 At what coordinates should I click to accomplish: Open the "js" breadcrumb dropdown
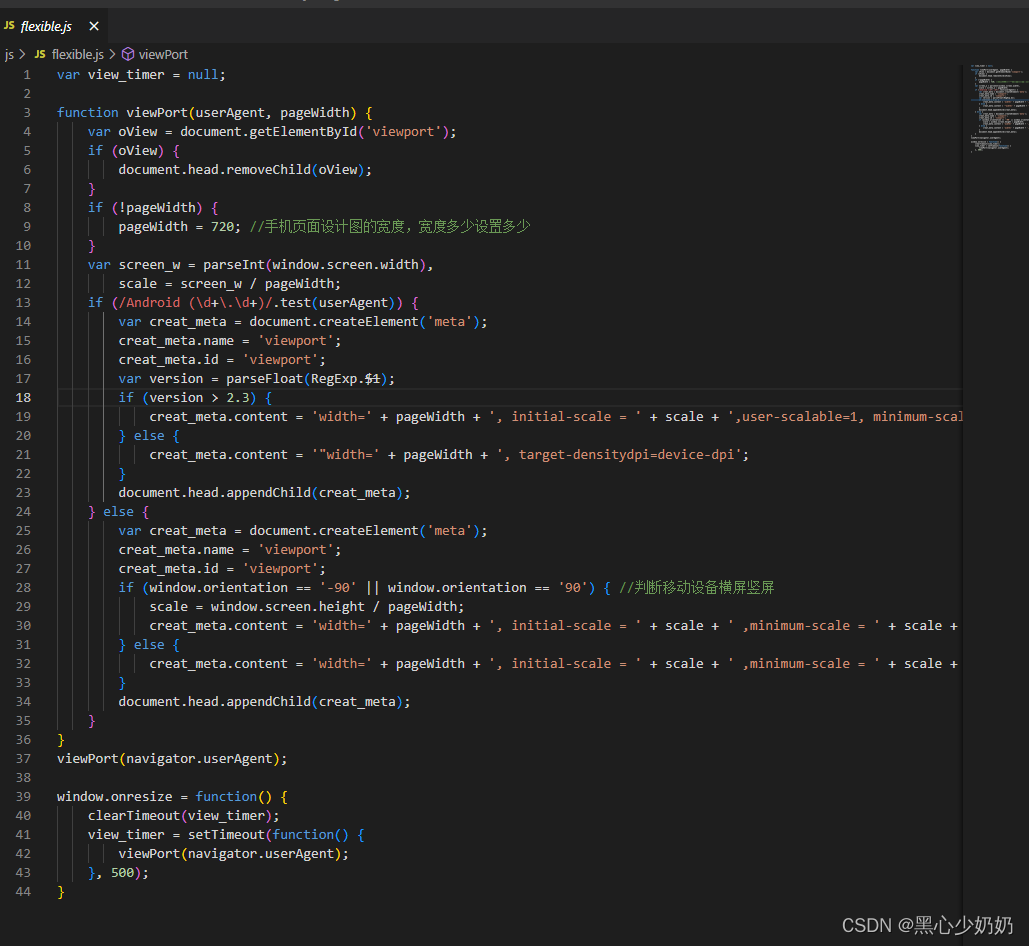[10, 54]
